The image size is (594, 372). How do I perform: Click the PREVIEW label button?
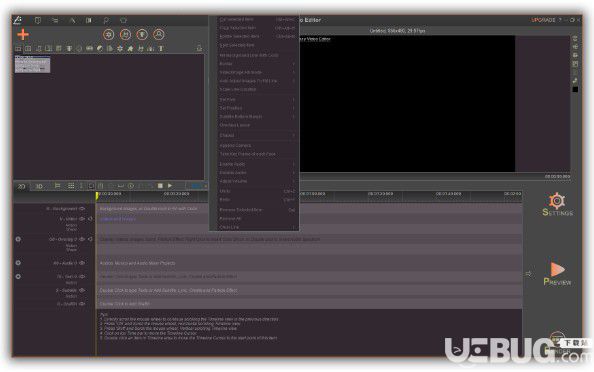tap(557, 282)
